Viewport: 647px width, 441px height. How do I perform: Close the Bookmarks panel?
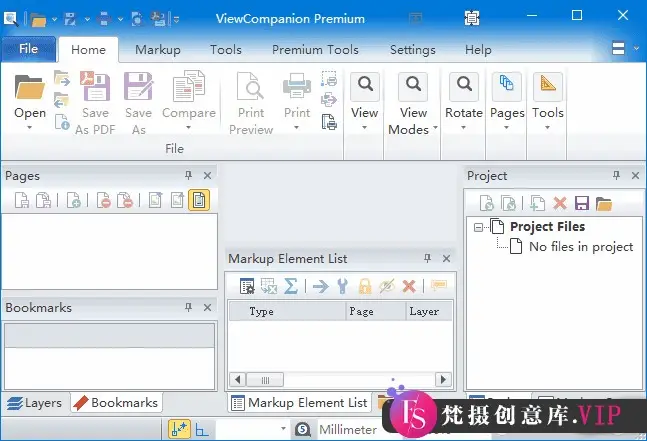[208, 308]
